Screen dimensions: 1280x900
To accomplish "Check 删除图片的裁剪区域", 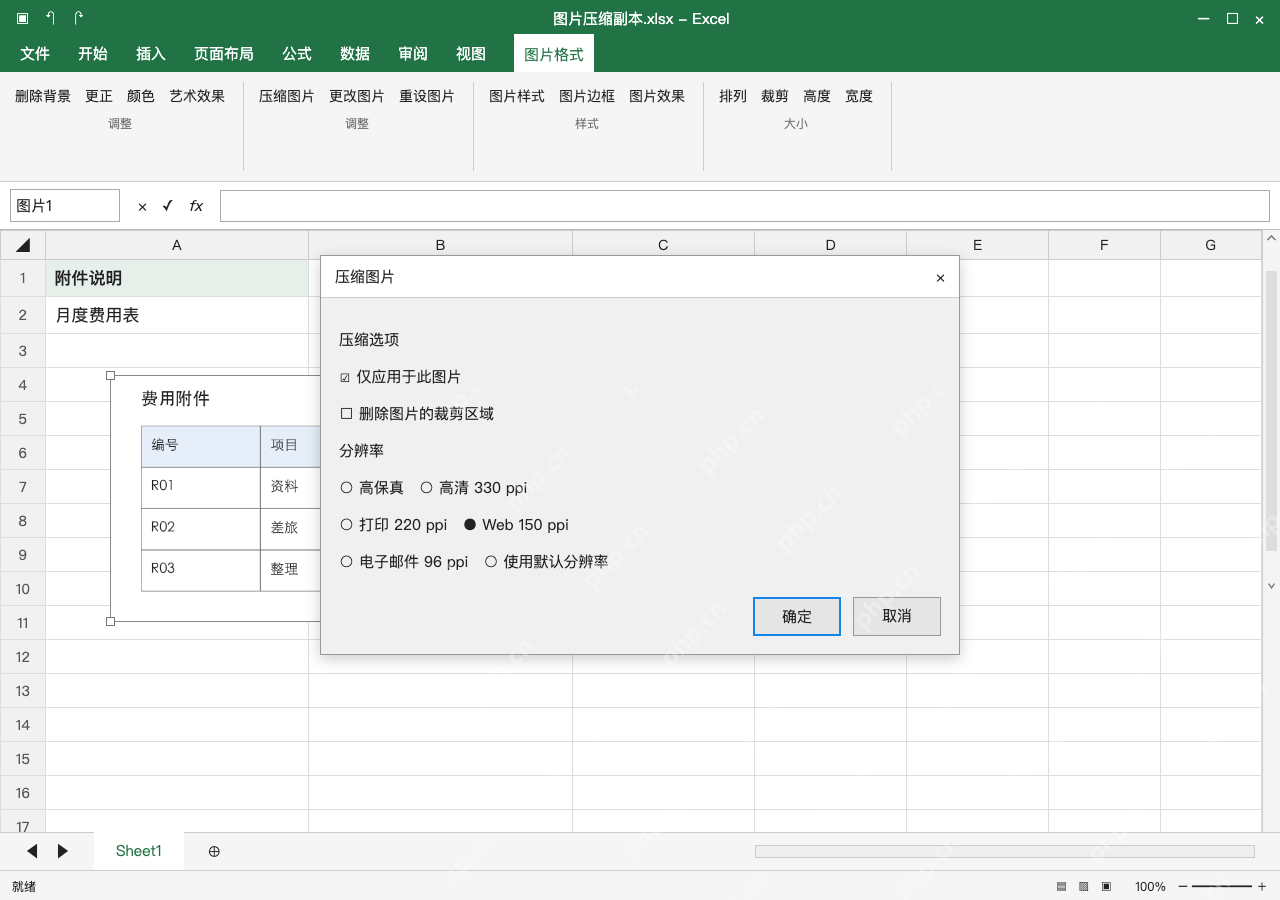I will (x=417, y=414).
